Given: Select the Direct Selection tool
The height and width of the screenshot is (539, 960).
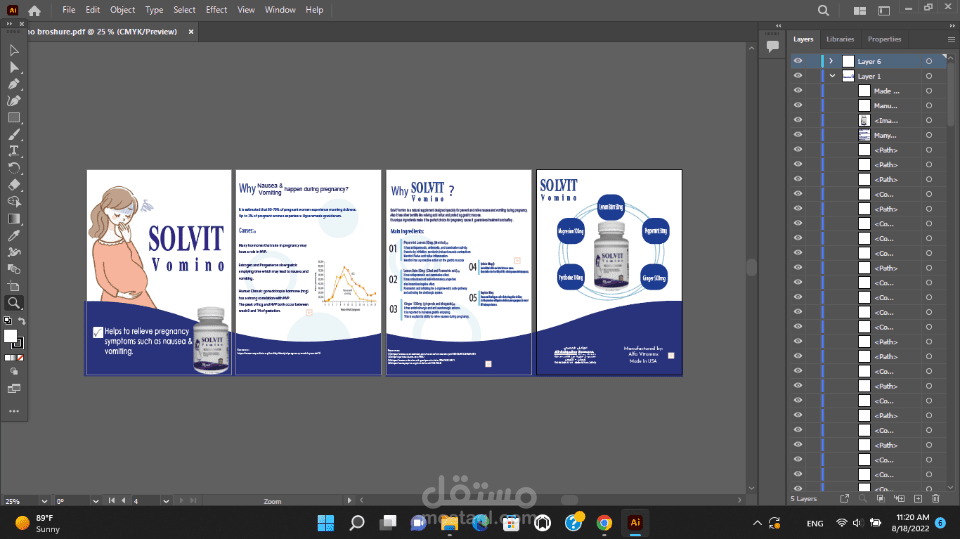Looking at the screenshot, I should click(x=14, y=67).
